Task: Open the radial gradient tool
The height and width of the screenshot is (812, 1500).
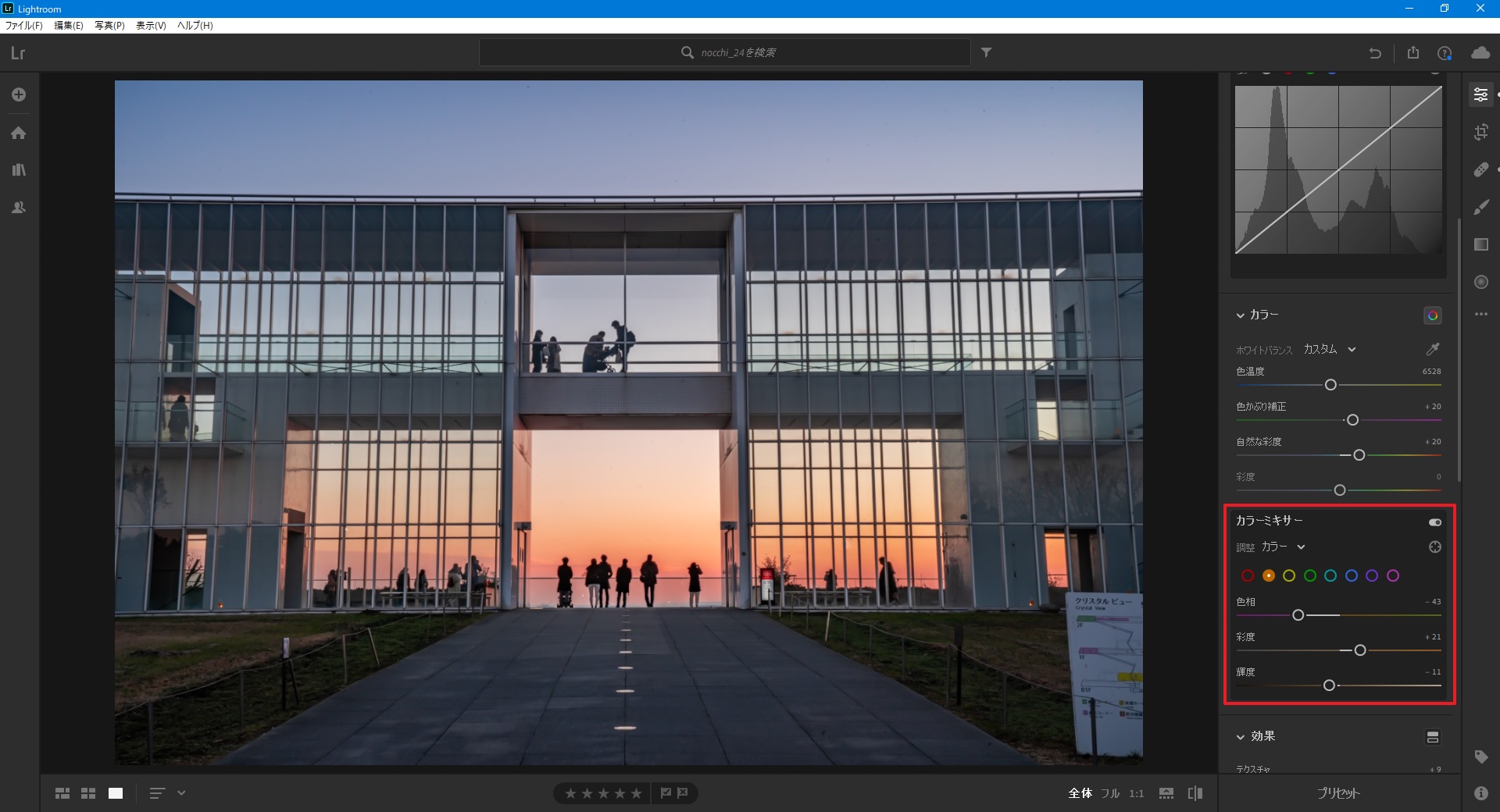Action: 1480,282
